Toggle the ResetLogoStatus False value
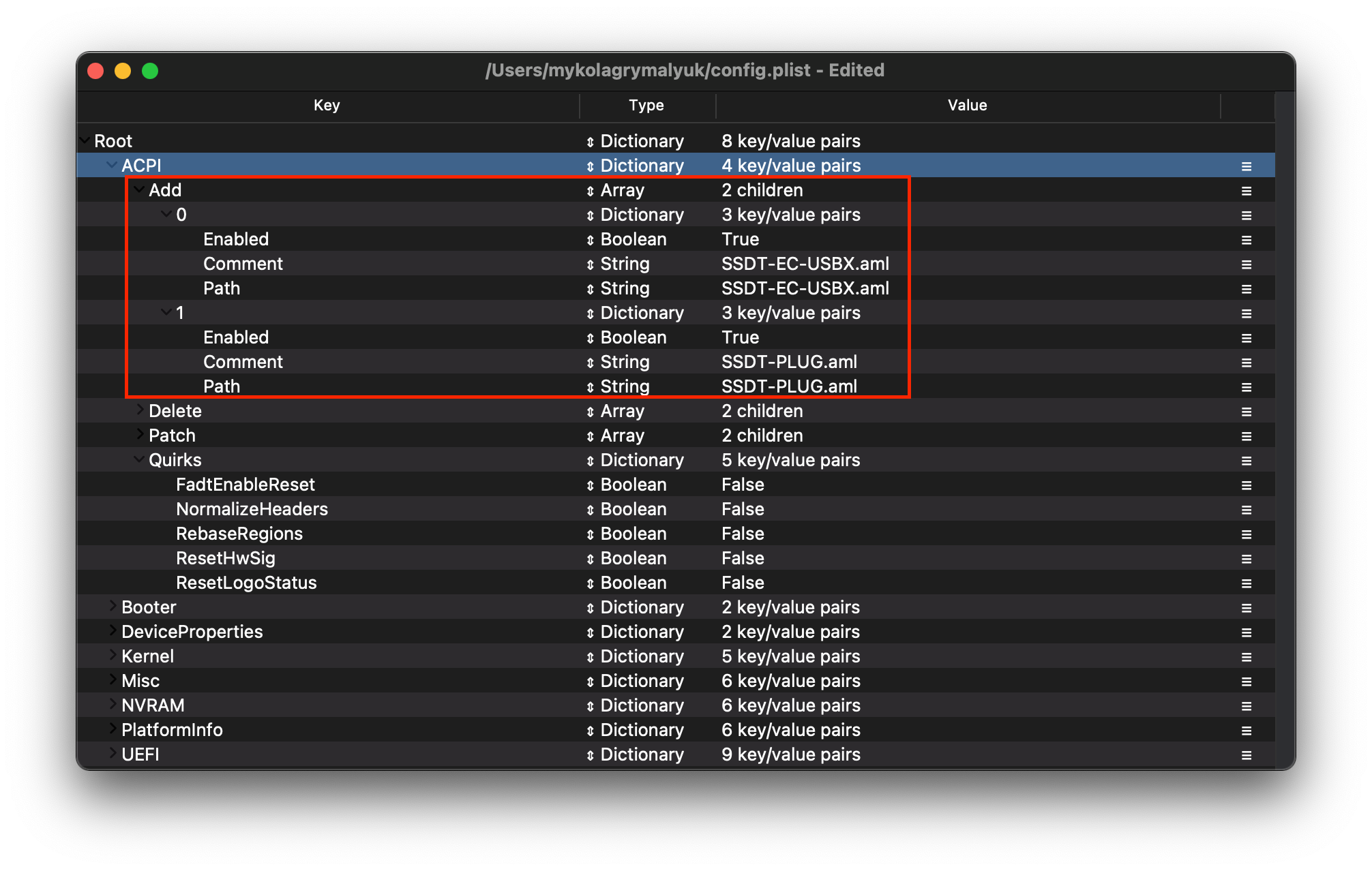The height and width of the screenshot is (871, 1372). coord(743,583)
